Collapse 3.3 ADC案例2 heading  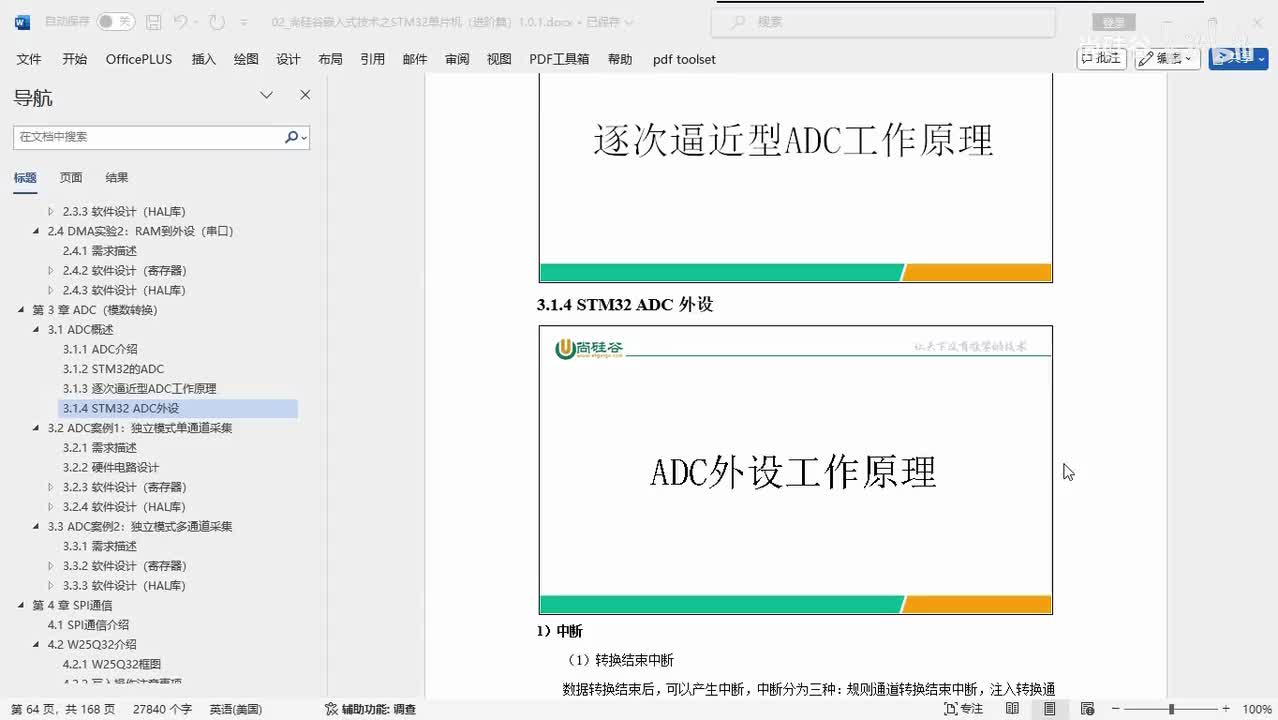[37, 526]
